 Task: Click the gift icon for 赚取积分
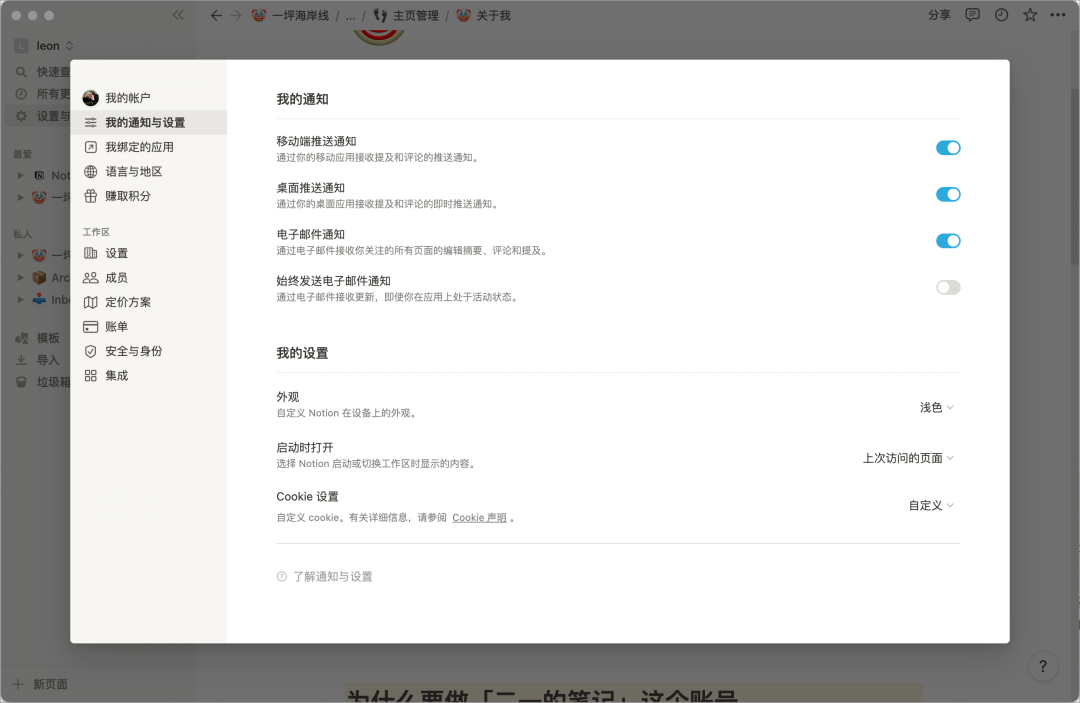[x=90, y=196]
